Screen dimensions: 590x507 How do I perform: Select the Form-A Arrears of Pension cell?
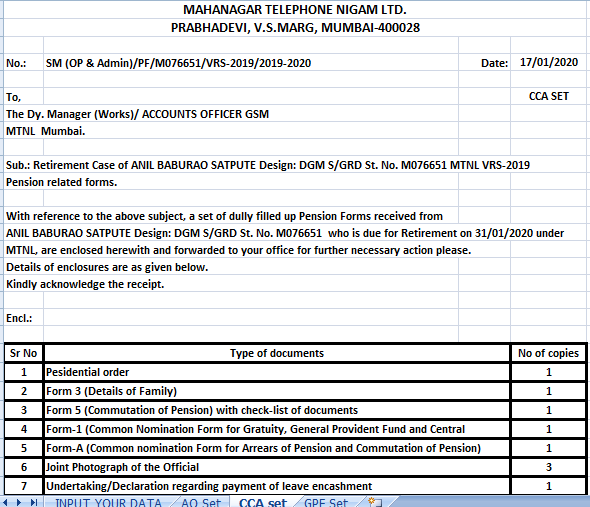pos(277,448)
